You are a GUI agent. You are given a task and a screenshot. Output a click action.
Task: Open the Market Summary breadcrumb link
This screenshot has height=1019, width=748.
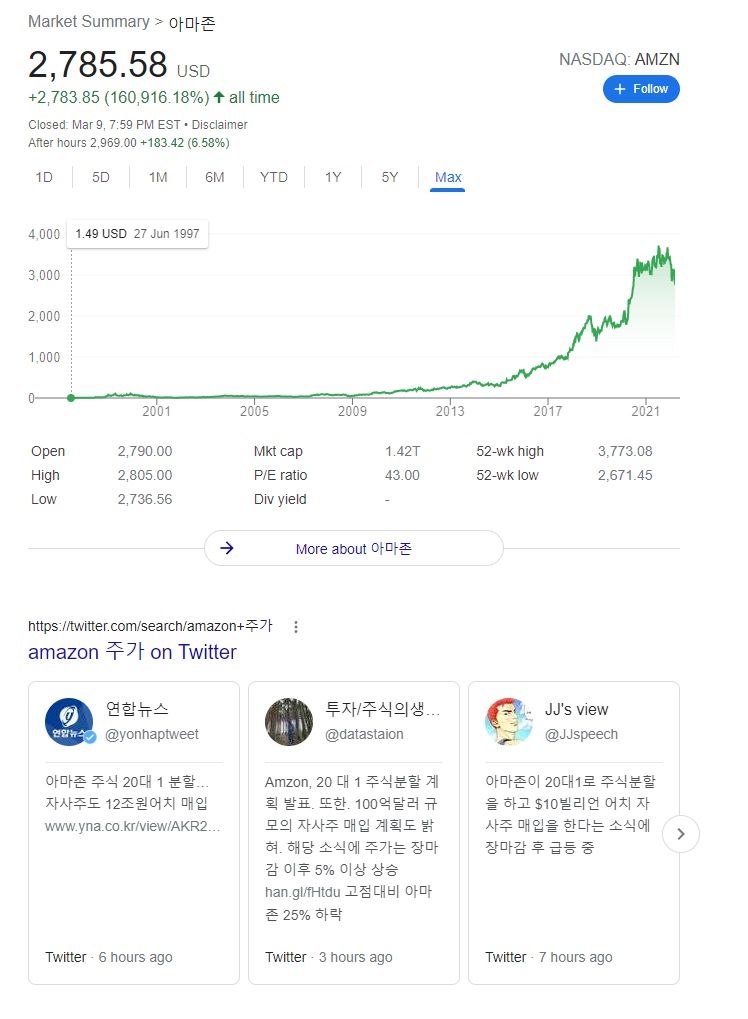[89, 22]
